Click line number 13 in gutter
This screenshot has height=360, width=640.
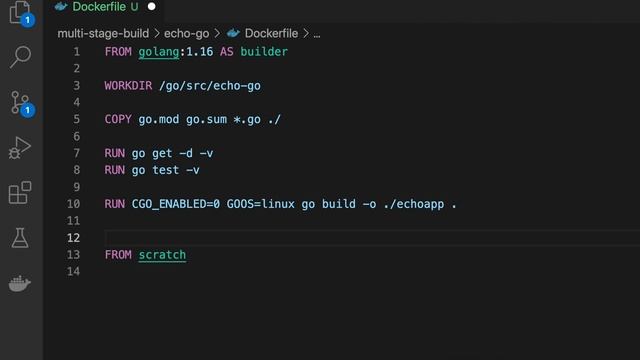pos(73,255)
